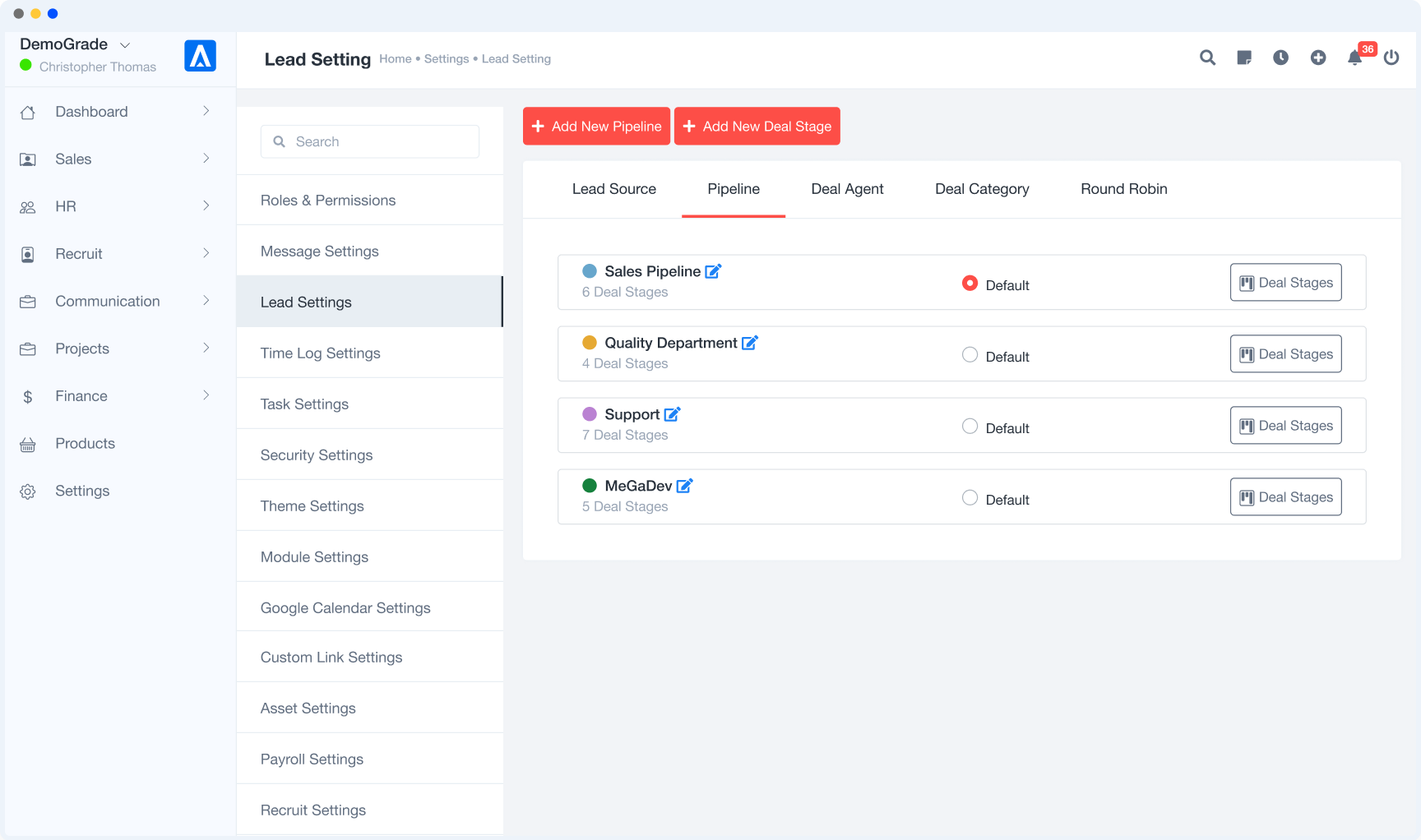Switch to the Deal Category tab

982,189
